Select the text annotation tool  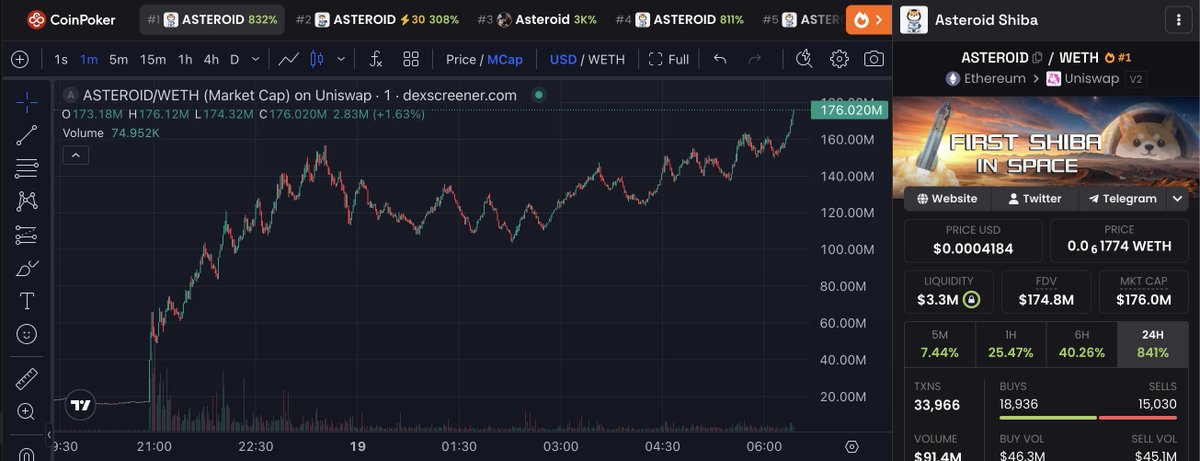pyautogui.click(x=27, y=301)
